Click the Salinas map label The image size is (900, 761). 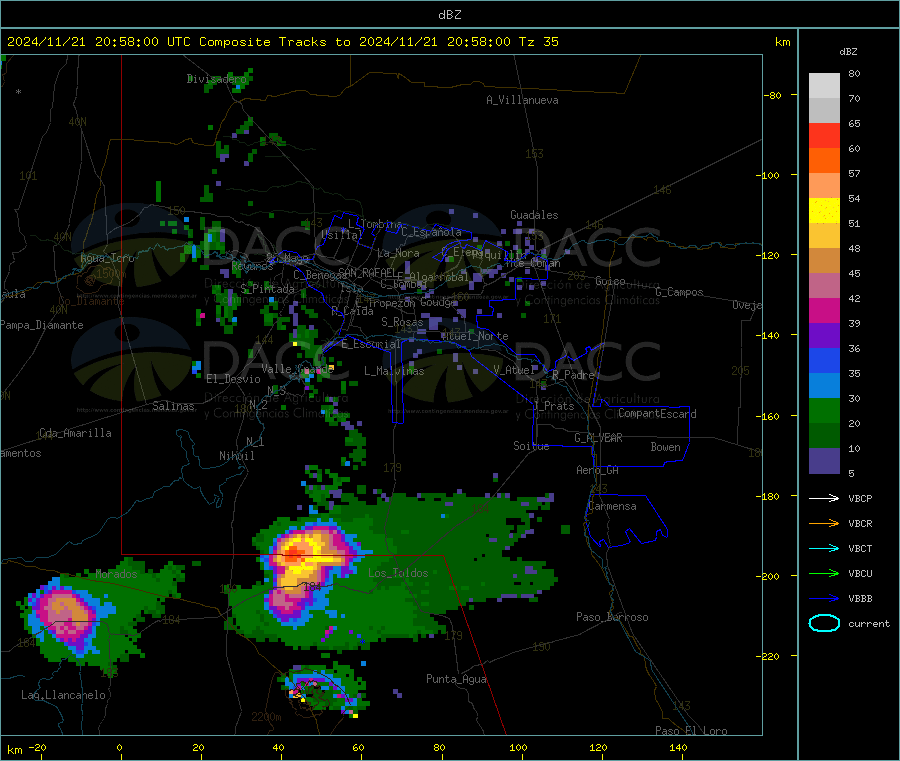[x=173, y=406]
